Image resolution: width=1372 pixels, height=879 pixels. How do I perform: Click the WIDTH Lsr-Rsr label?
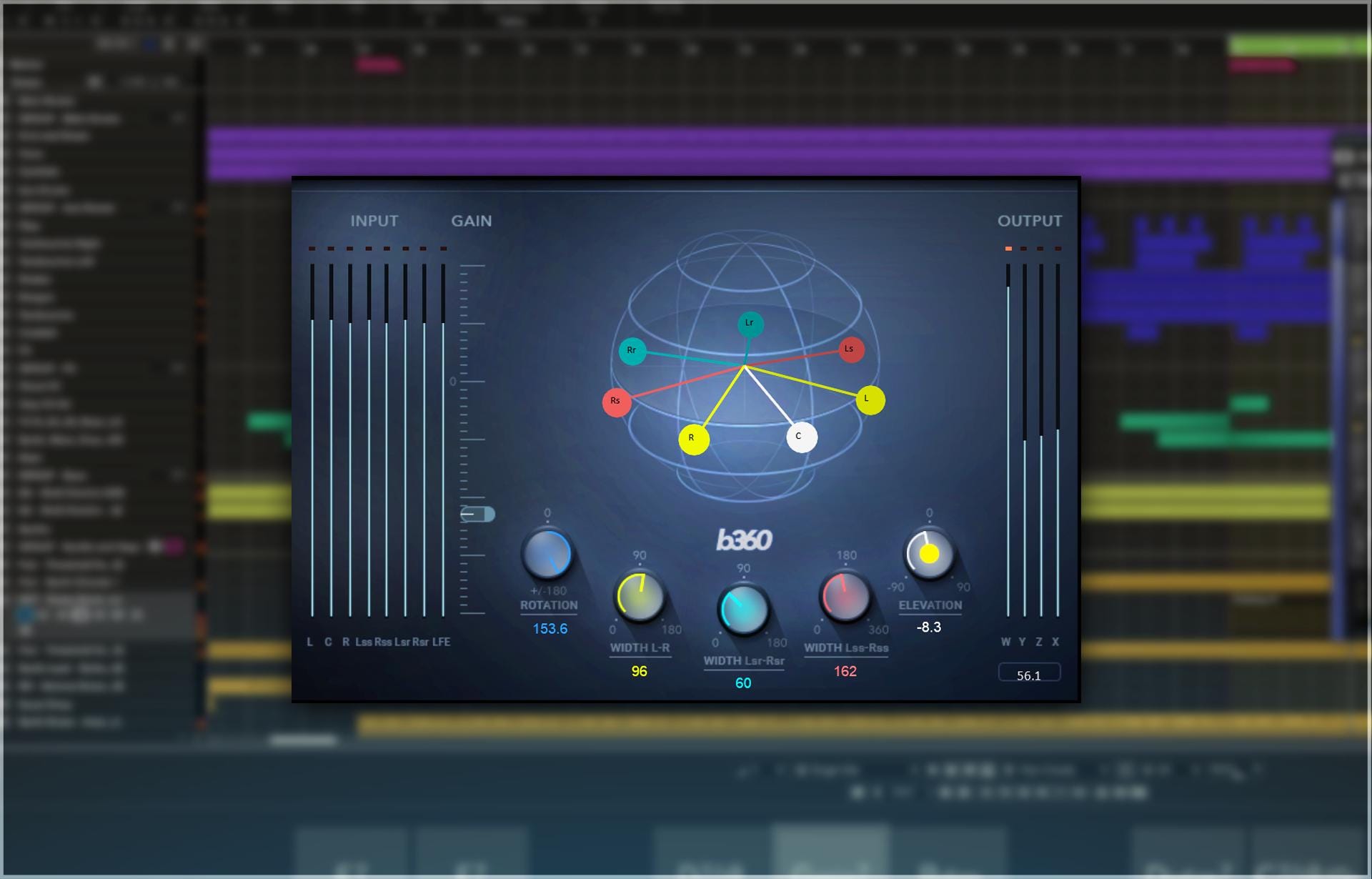pos(744,661)
